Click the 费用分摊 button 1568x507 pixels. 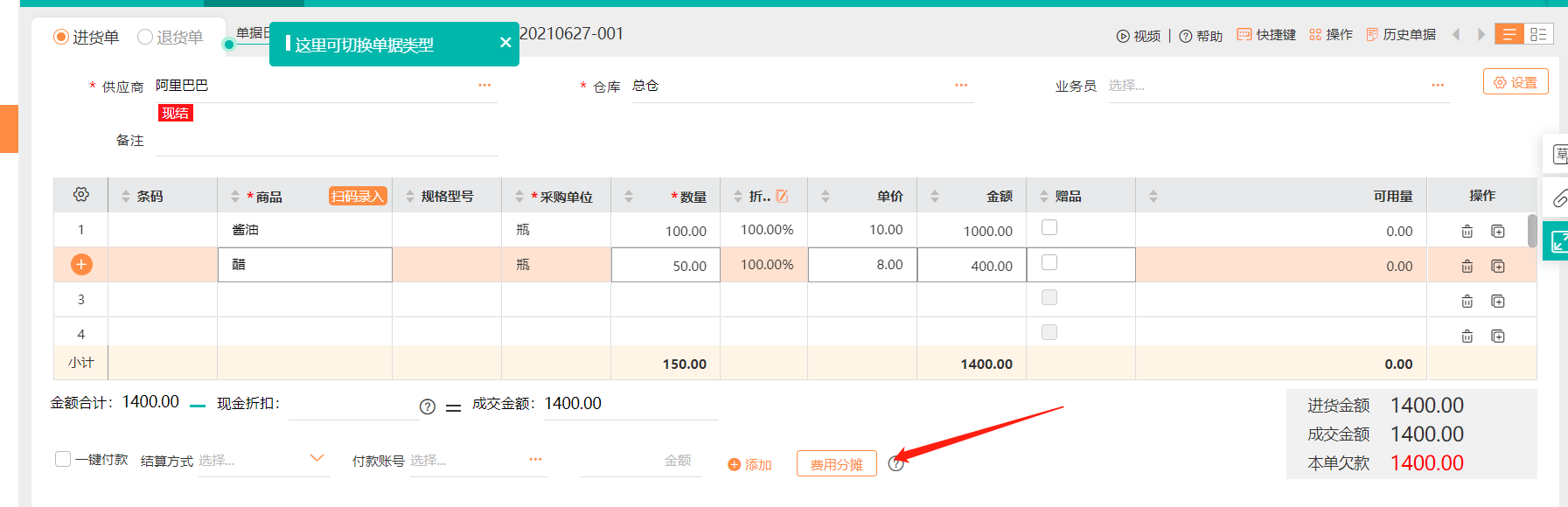[x=836, y=464]
